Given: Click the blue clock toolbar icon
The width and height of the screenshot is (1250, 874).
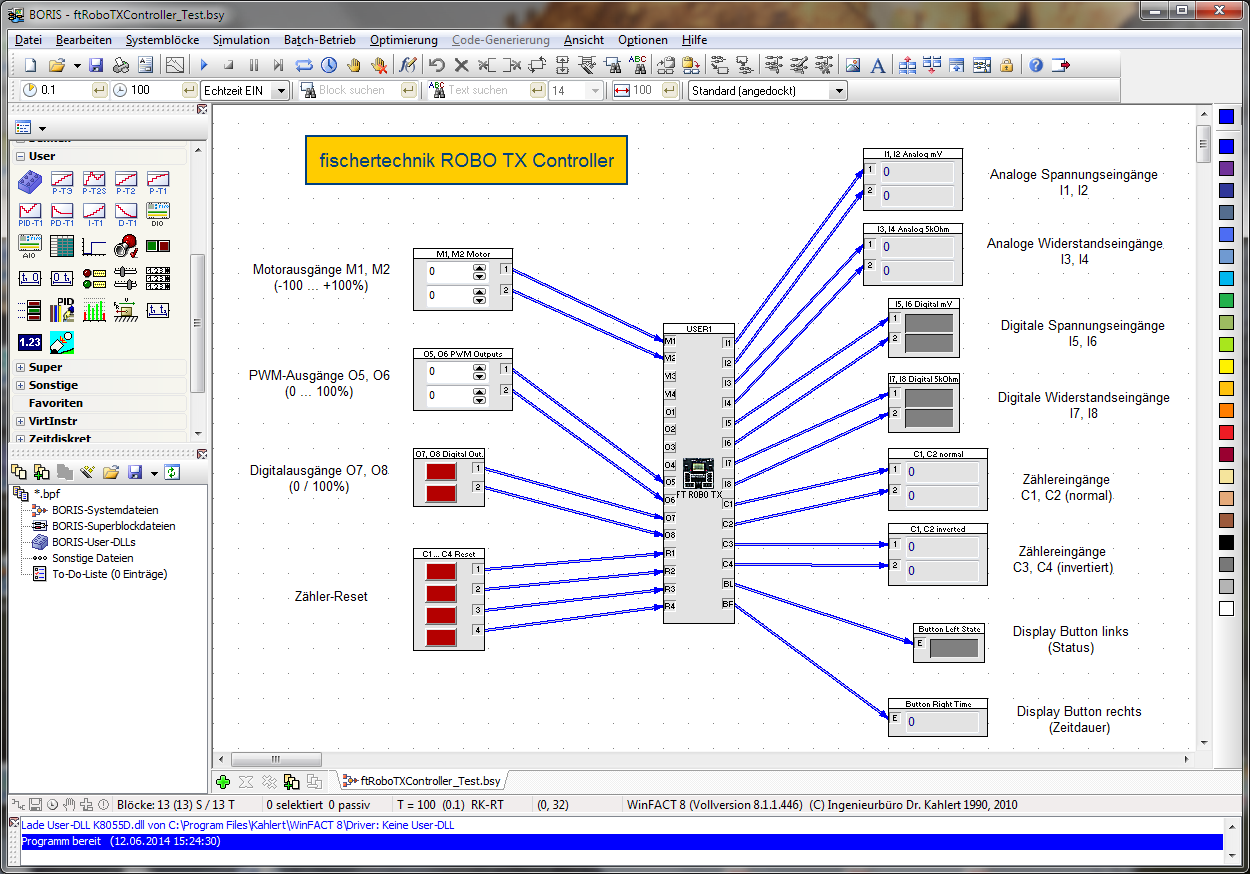Looking at the screenshot, I should click(329, 65).
